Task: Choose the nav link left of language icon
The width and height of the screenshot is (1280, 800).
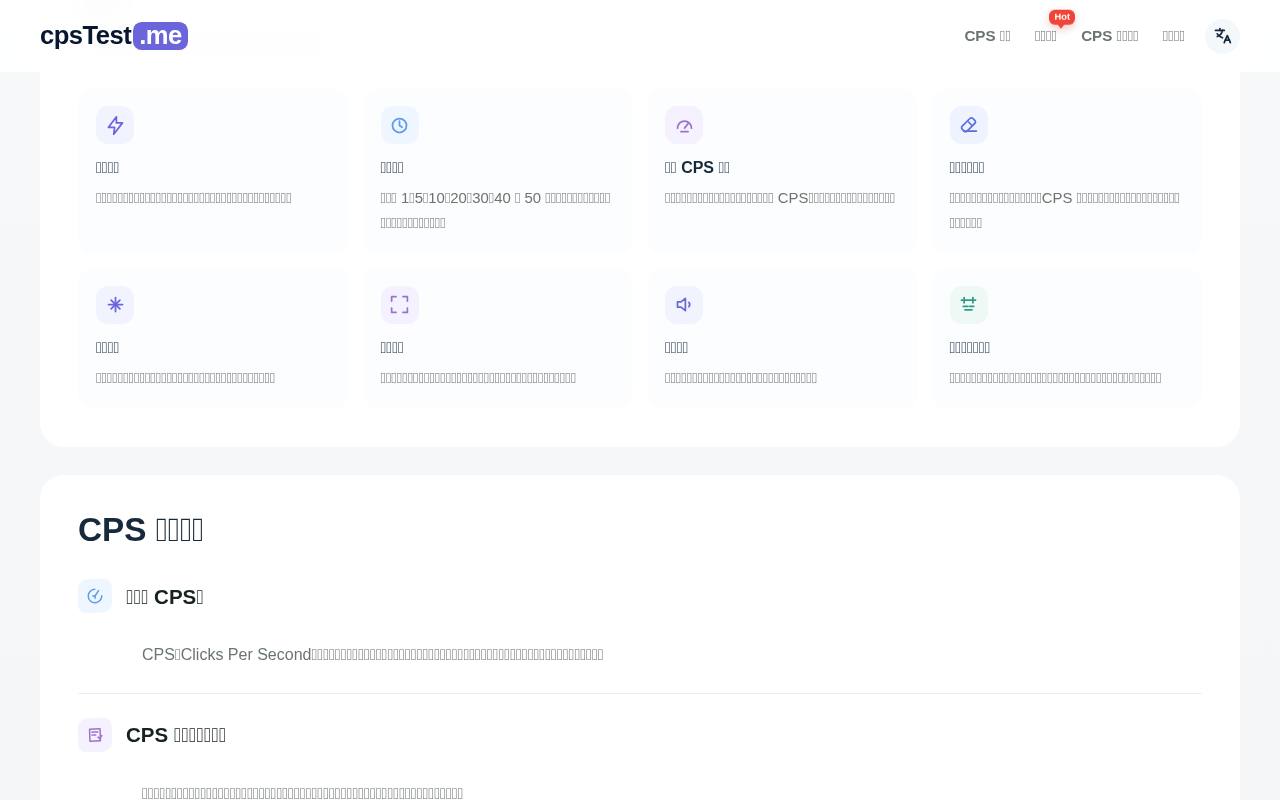Action: 1174,36
